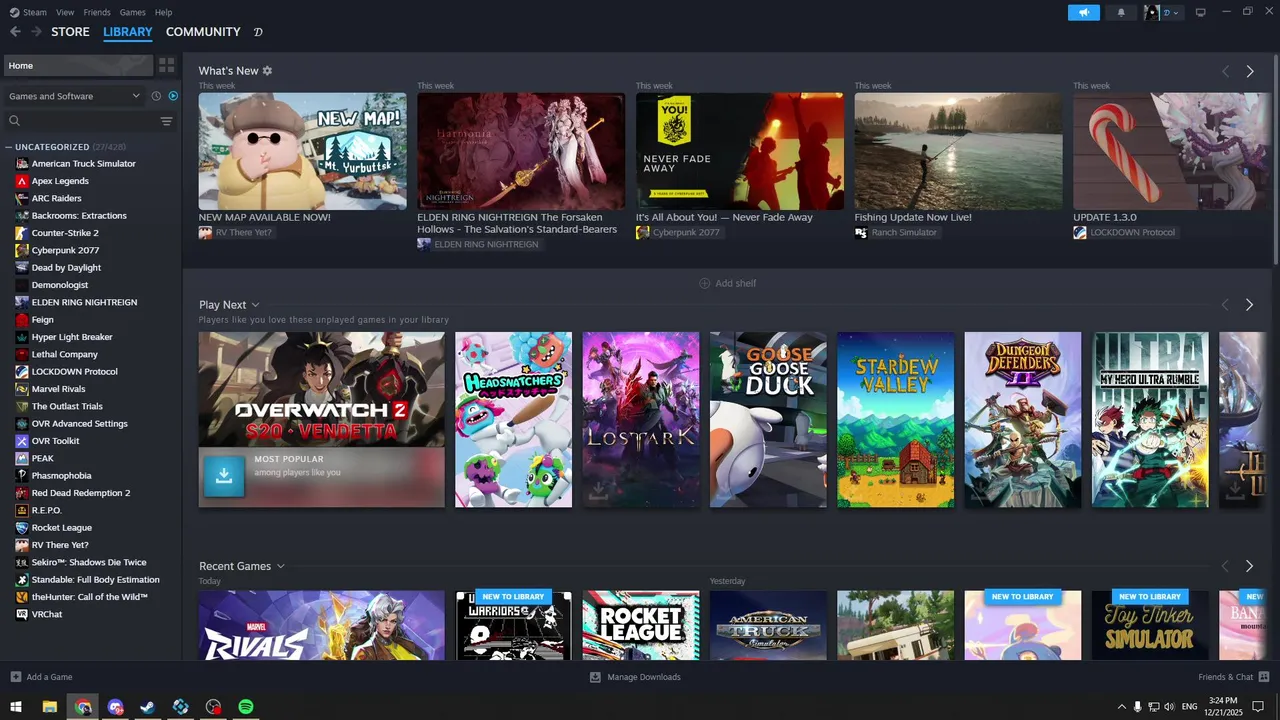Open Manage Downloads
The height and width of the screenshot is (720, 1280).
pos(635,677)
